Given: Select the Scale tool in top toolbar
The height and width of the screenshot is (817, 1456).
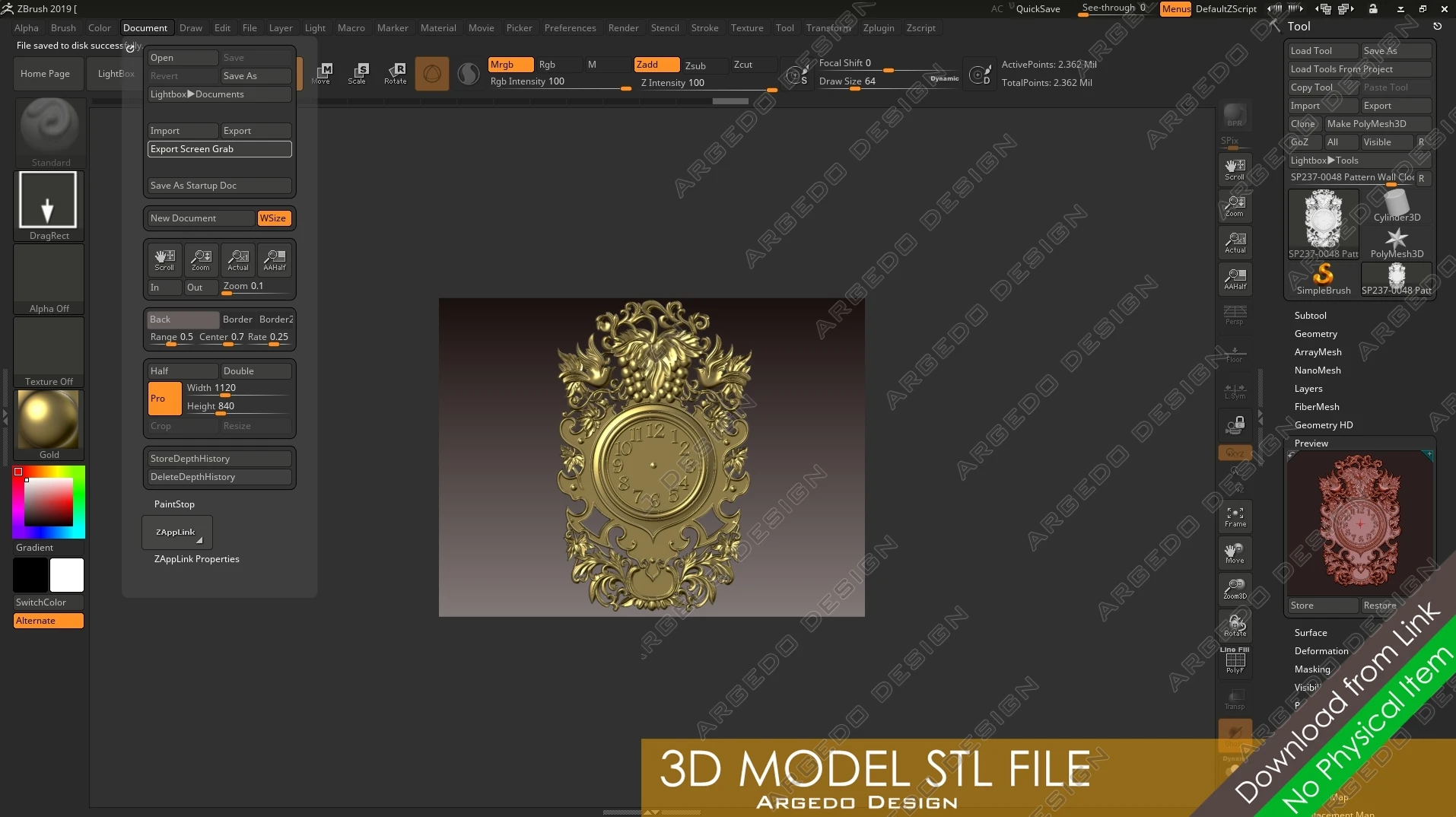Looking at the screenshot, I should (x=357, y=73).
